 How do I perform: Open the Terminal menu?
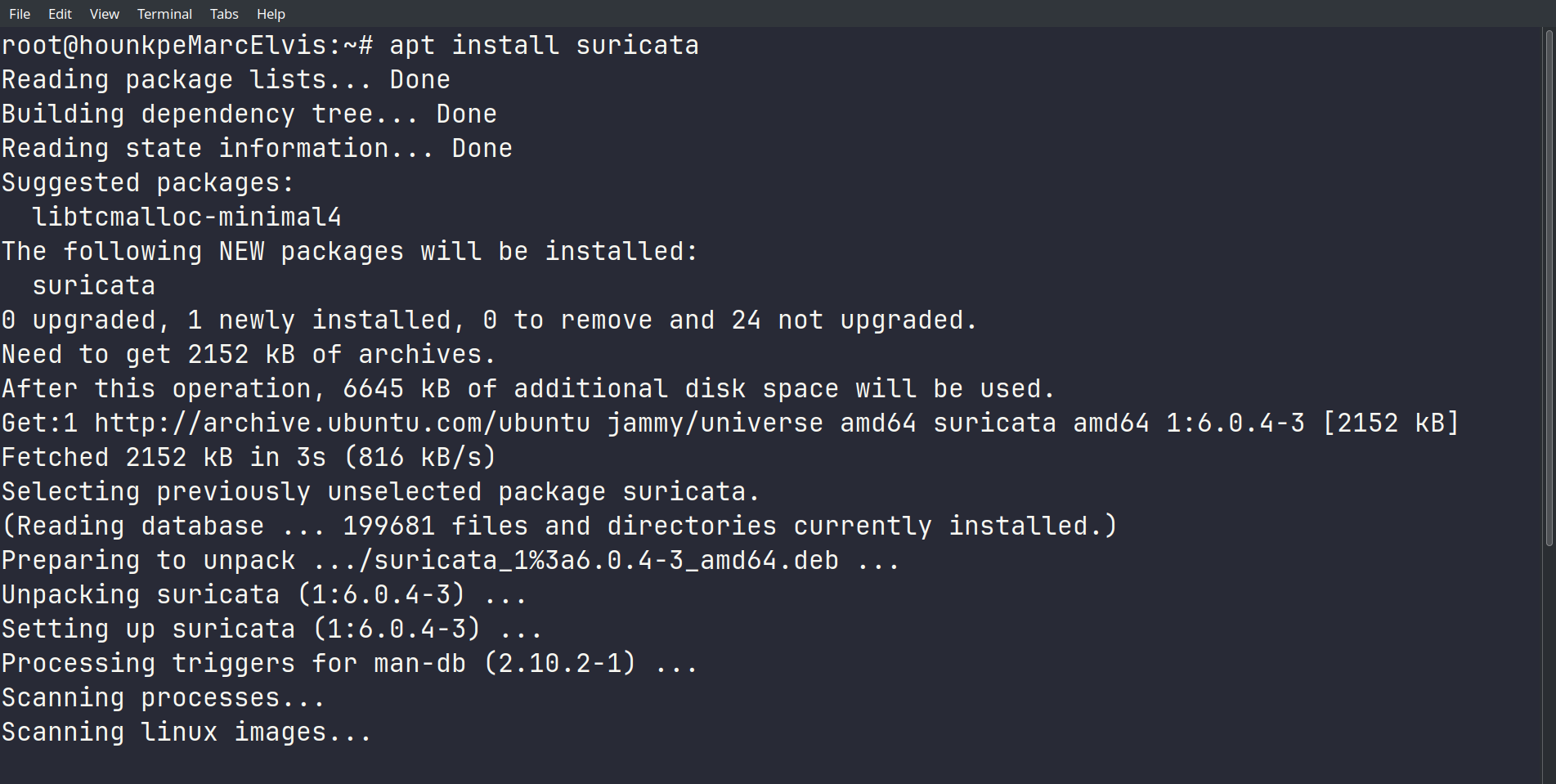[x=164, y=14]
